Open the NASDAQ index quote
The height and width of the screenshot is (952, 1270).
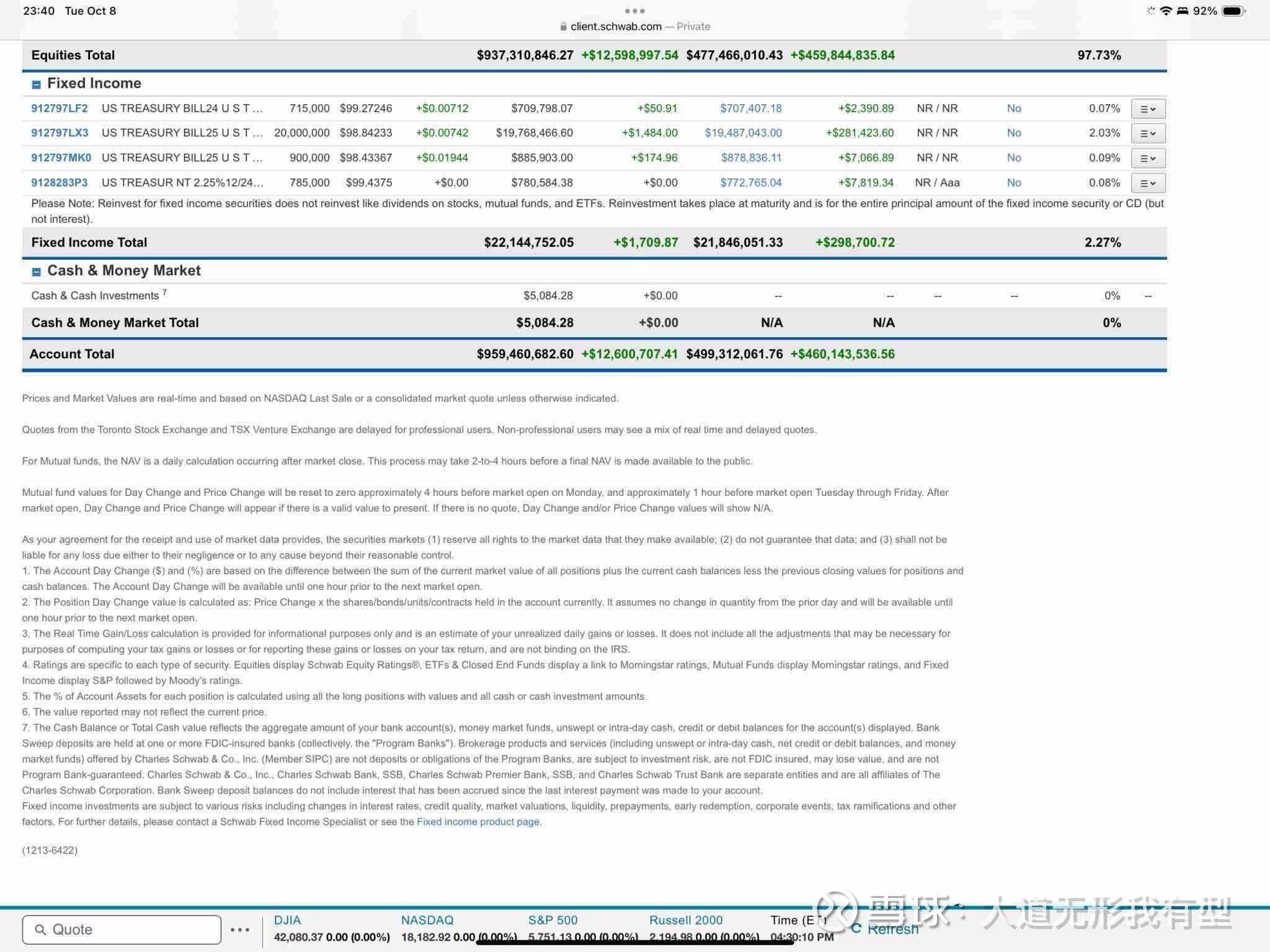[x=427, y=920]
